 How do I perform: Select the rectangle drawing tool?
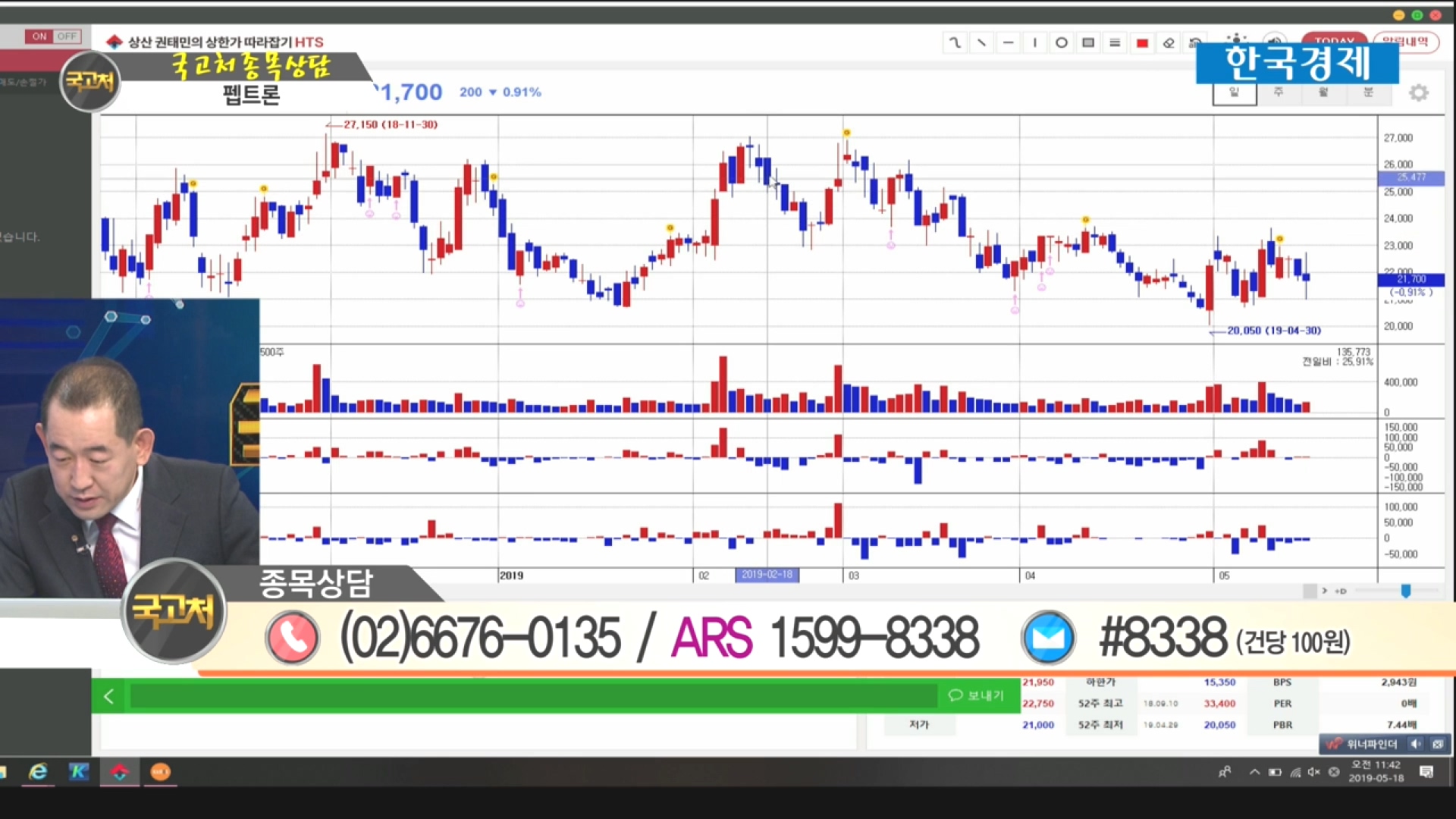tap(1088, 43)
